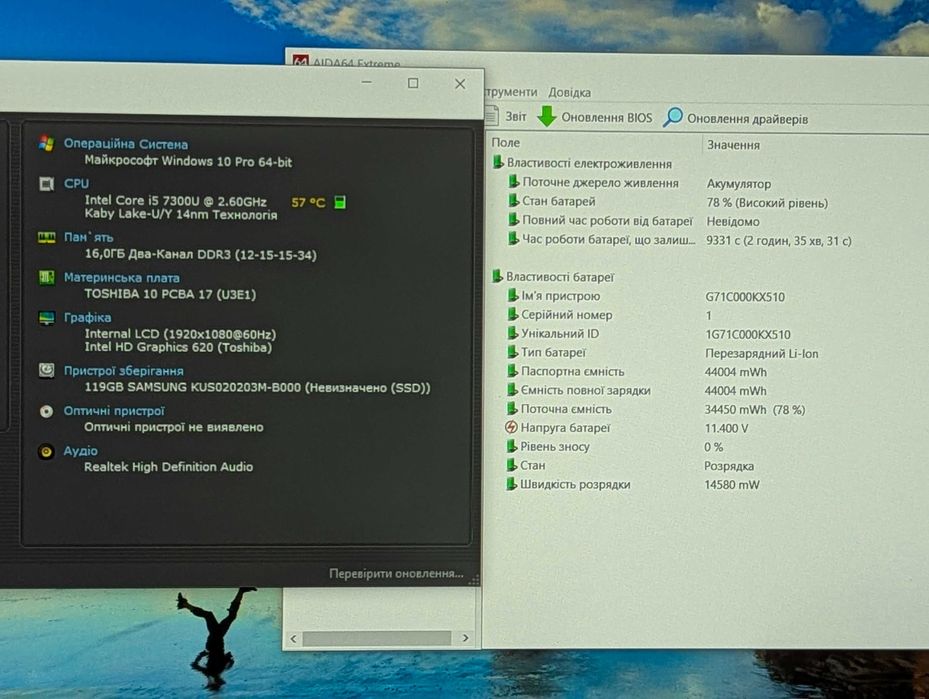The width and height of the screenshot is (929, 699).
Task: Click the icon beside Паспортна ємність row
Action: click(512, 371)
